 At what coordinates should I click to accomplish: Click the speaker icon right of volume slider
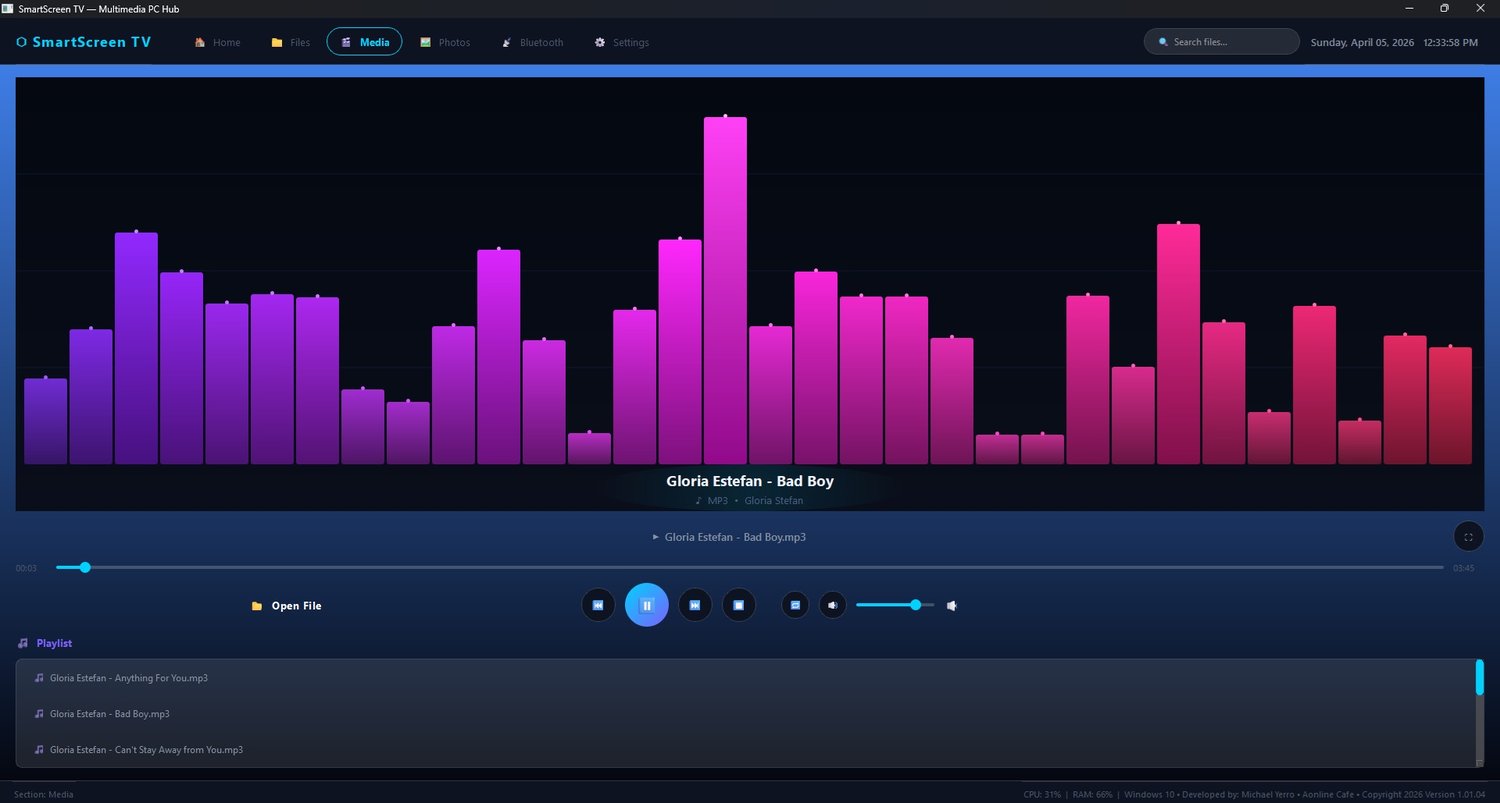pos(952,605)
